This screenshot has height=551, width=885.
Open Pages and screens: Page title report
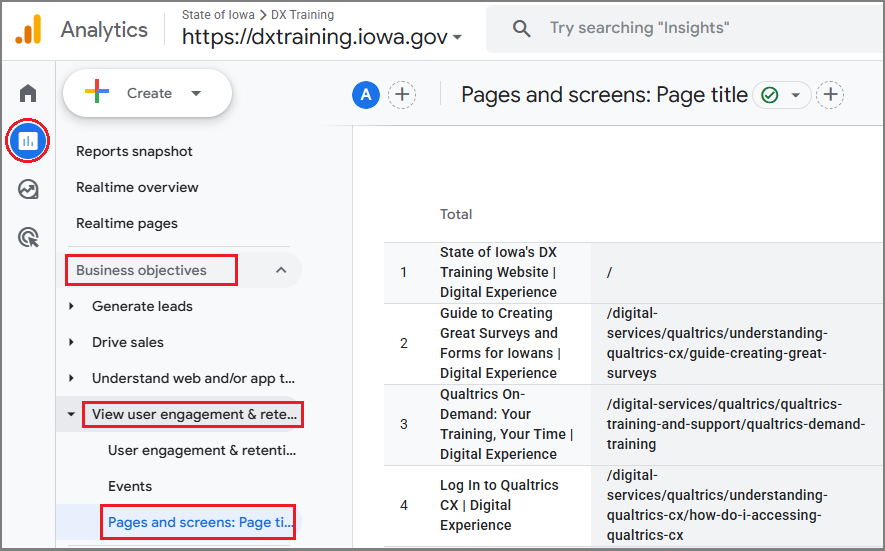[200, 522]
